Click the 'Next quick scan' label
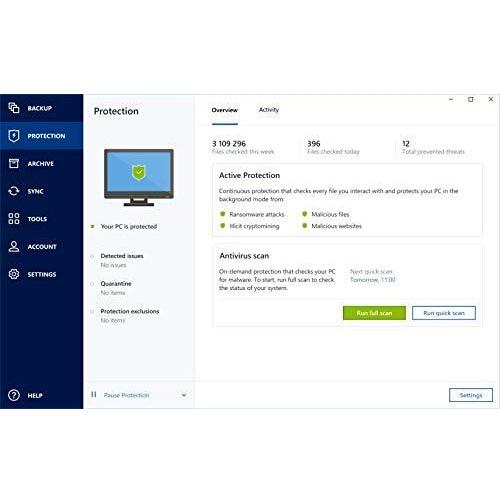500x500 pixels. click(x=371, y=271)
